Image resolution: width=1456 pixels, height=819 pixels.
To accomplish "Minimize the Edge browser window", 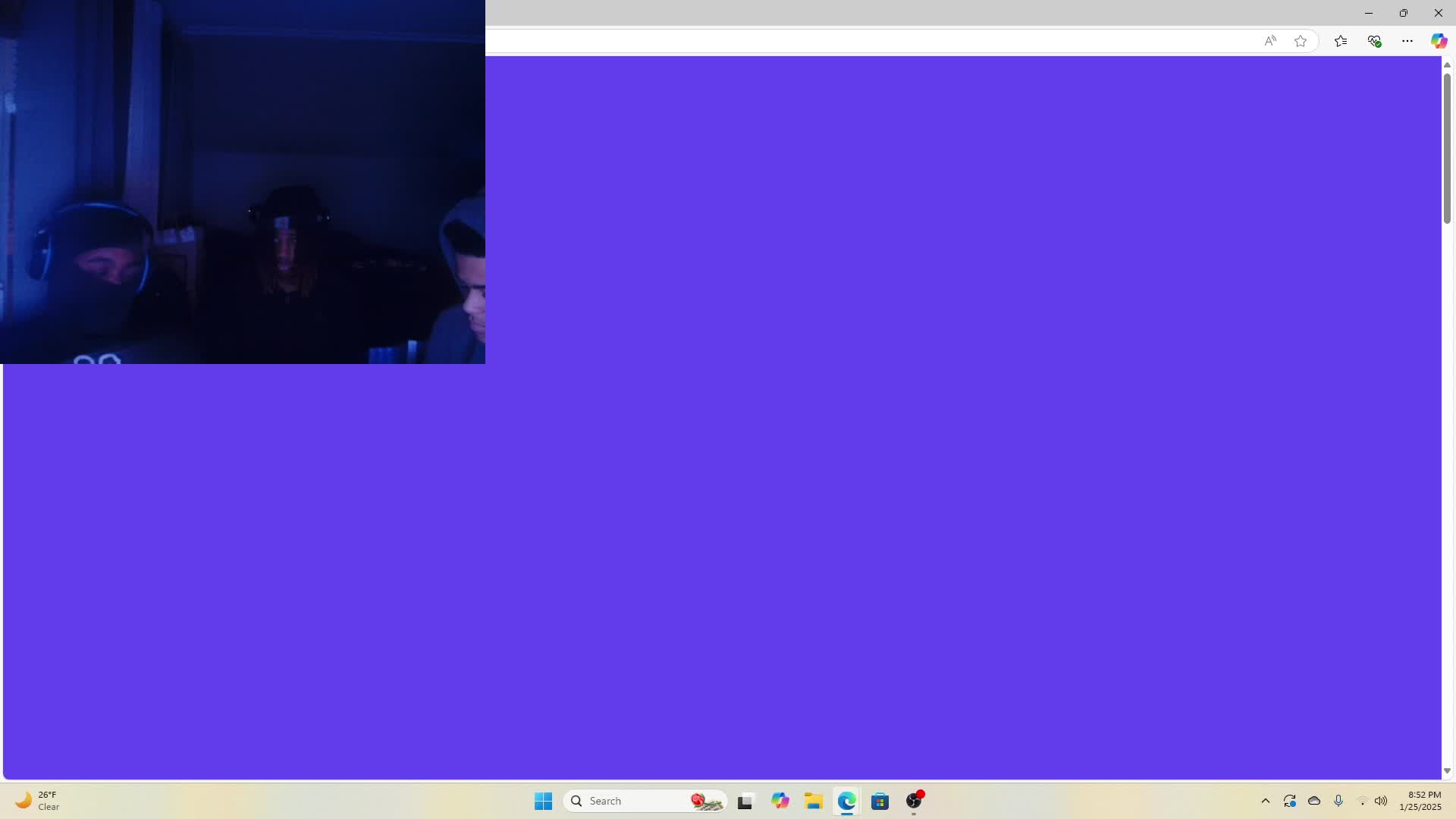I will click(1369, 13).
